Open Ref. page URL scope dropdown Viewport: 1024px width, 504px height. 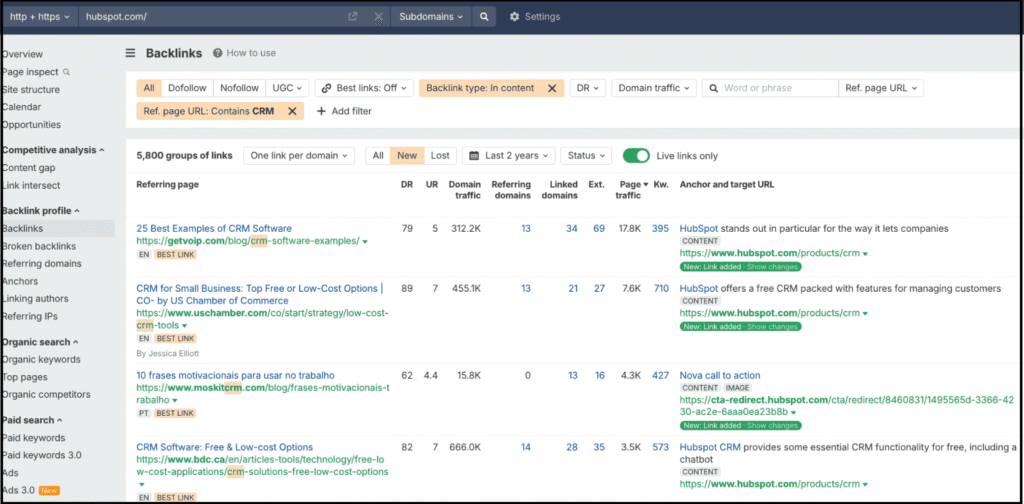[x=881, y=88]
